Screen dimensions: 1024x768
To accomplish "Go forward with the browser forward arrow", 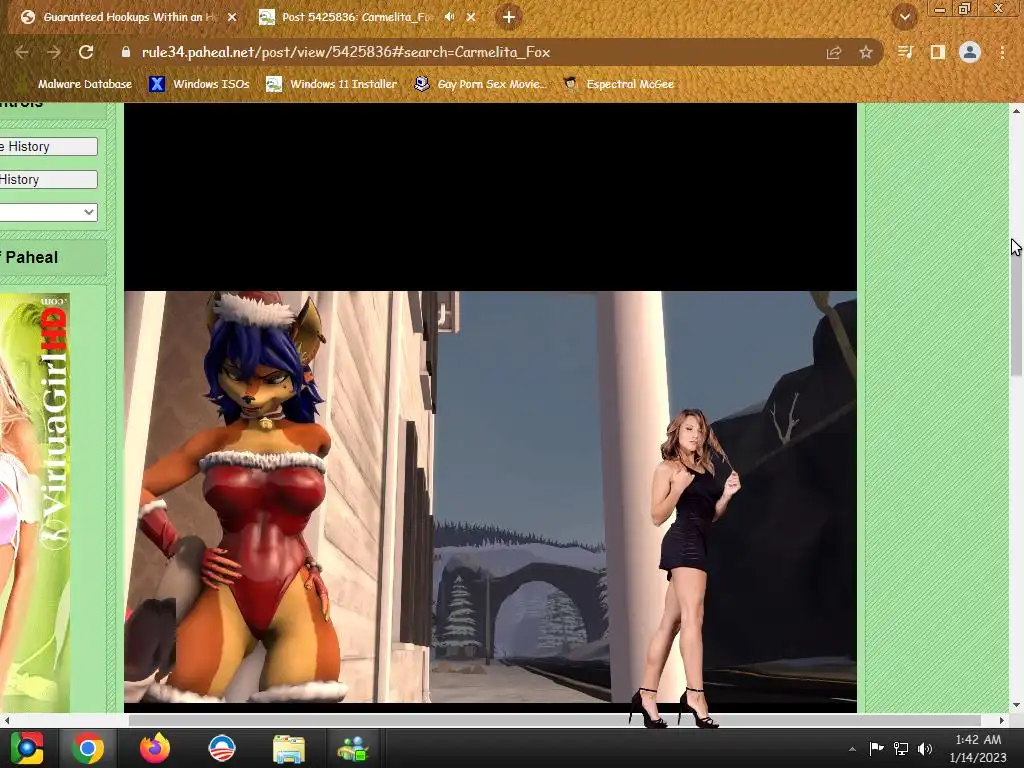I will click(x=54, y=52).
